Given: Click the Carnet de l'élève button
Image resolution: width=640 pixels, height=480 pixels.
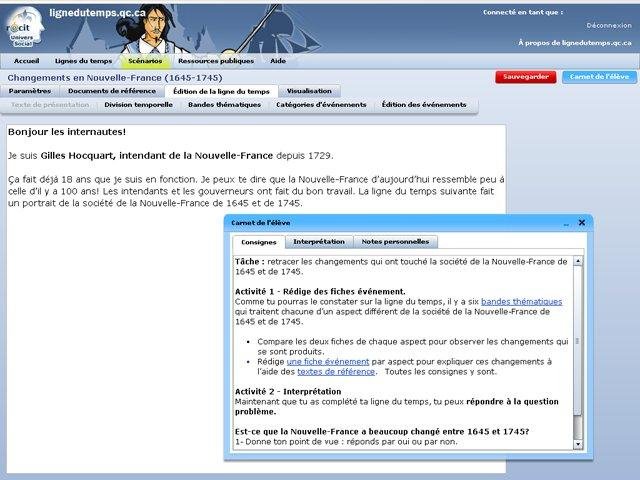Looking at the screenshot, I should pos(599,77).
